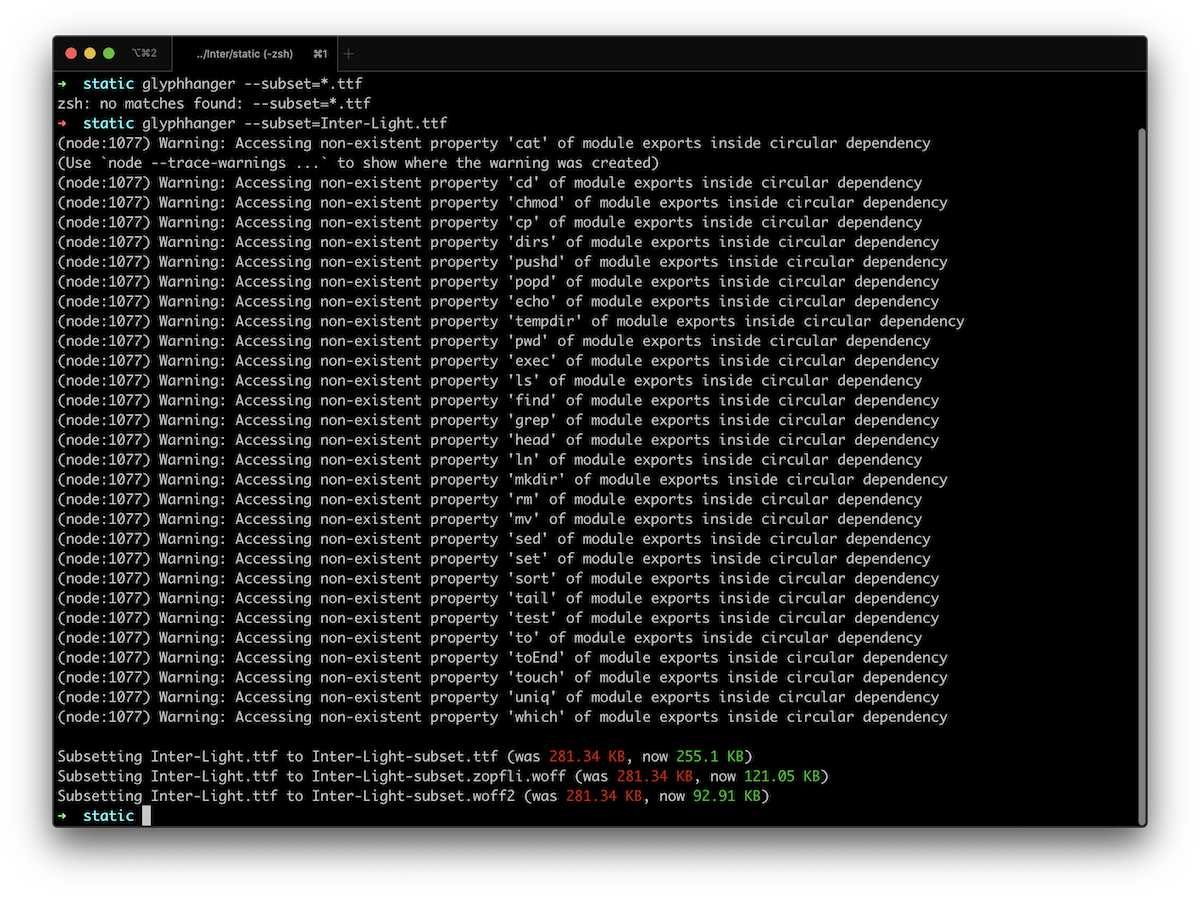This screenshot has height=897, width=1200.
Task: Click warning line for property 'cat'
Action: (x=494, y=143)
